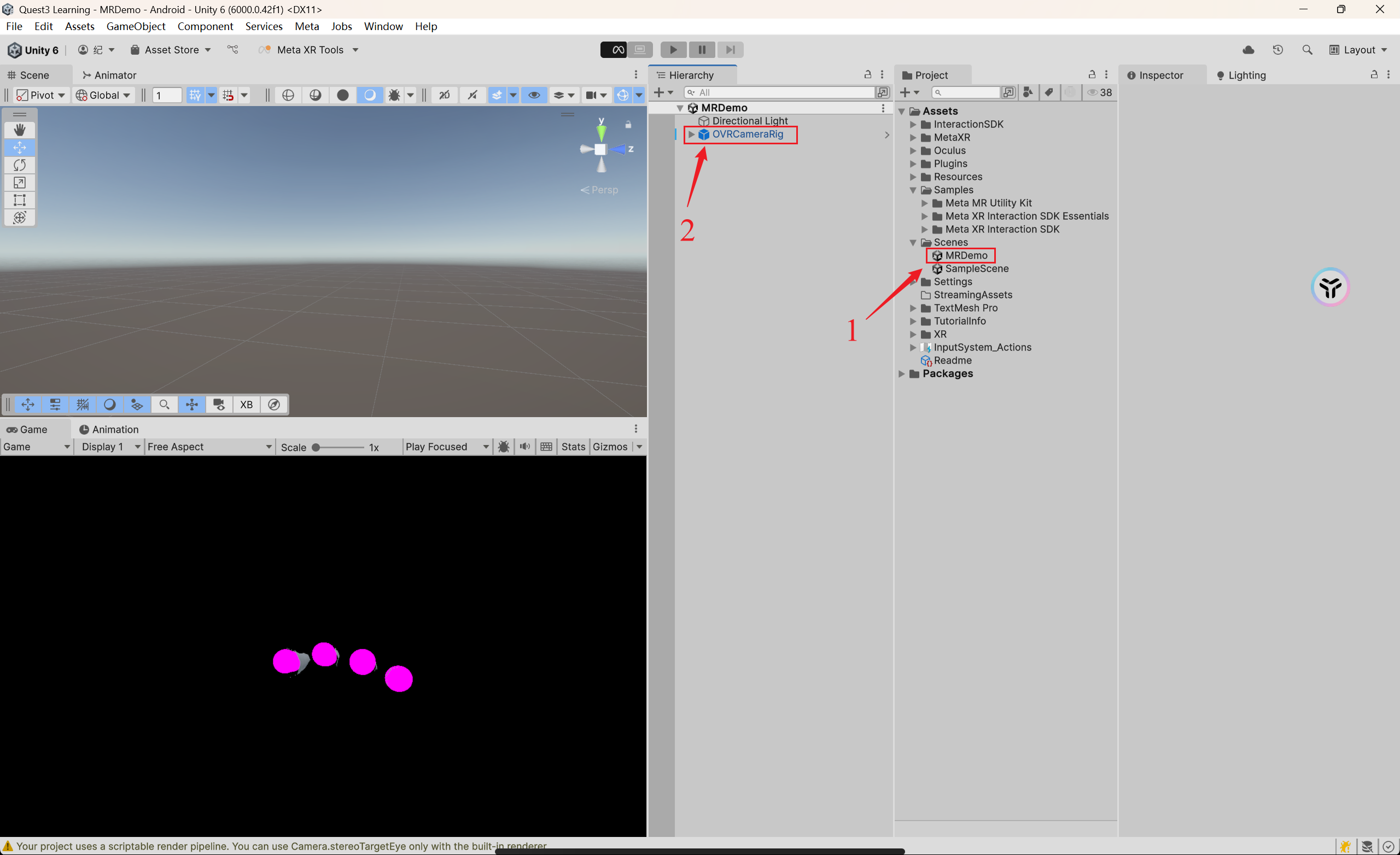Open the GameObject menu
Image resolution: width=1400 pixels, height=855 pixels.
click(136, 26)
